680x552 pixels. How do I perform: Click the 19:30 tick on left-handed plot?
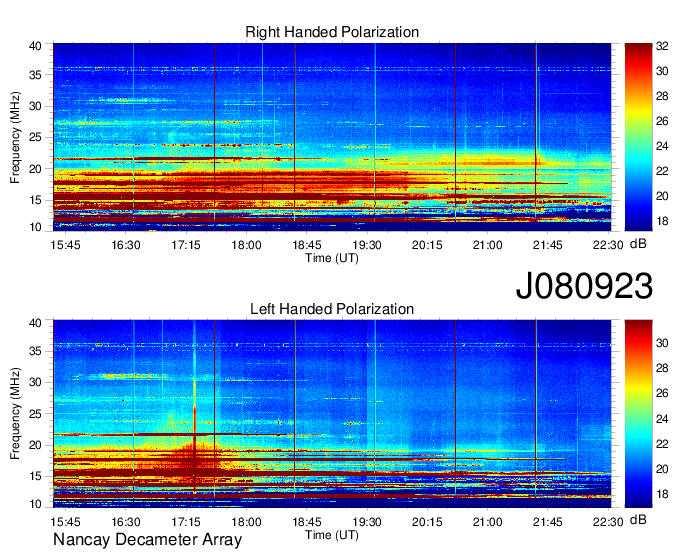[367, 522]
